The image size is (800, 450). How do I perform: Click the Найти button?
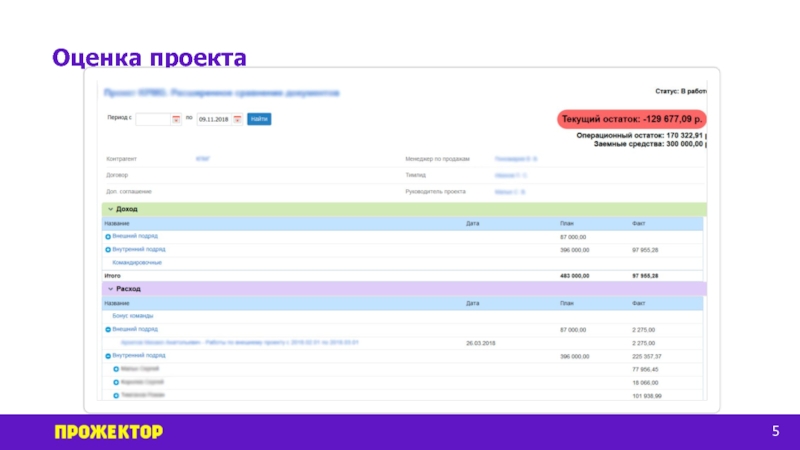click(259, 119)
